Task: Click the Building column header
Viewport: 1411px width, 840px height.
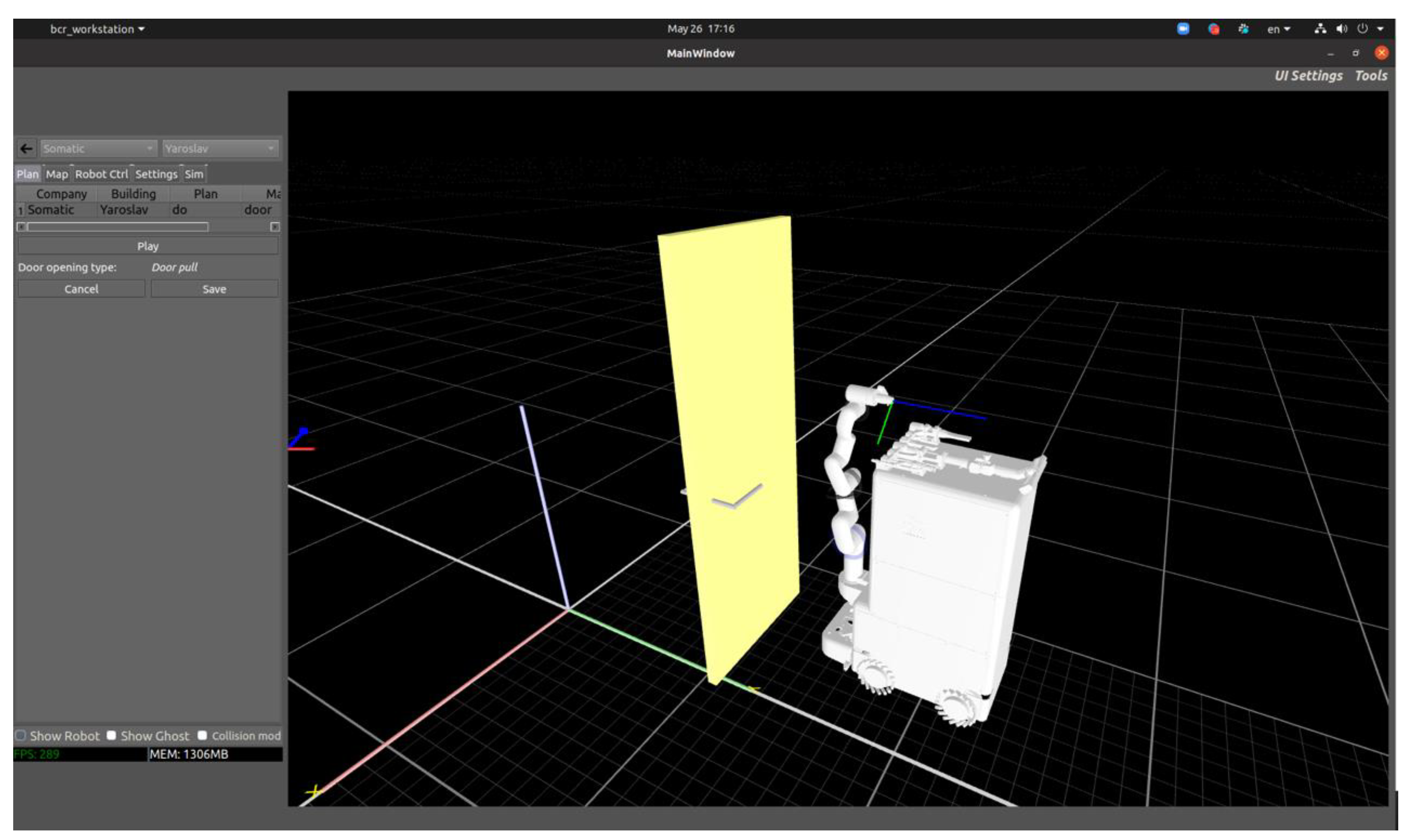Action: (x=133, y=194)
